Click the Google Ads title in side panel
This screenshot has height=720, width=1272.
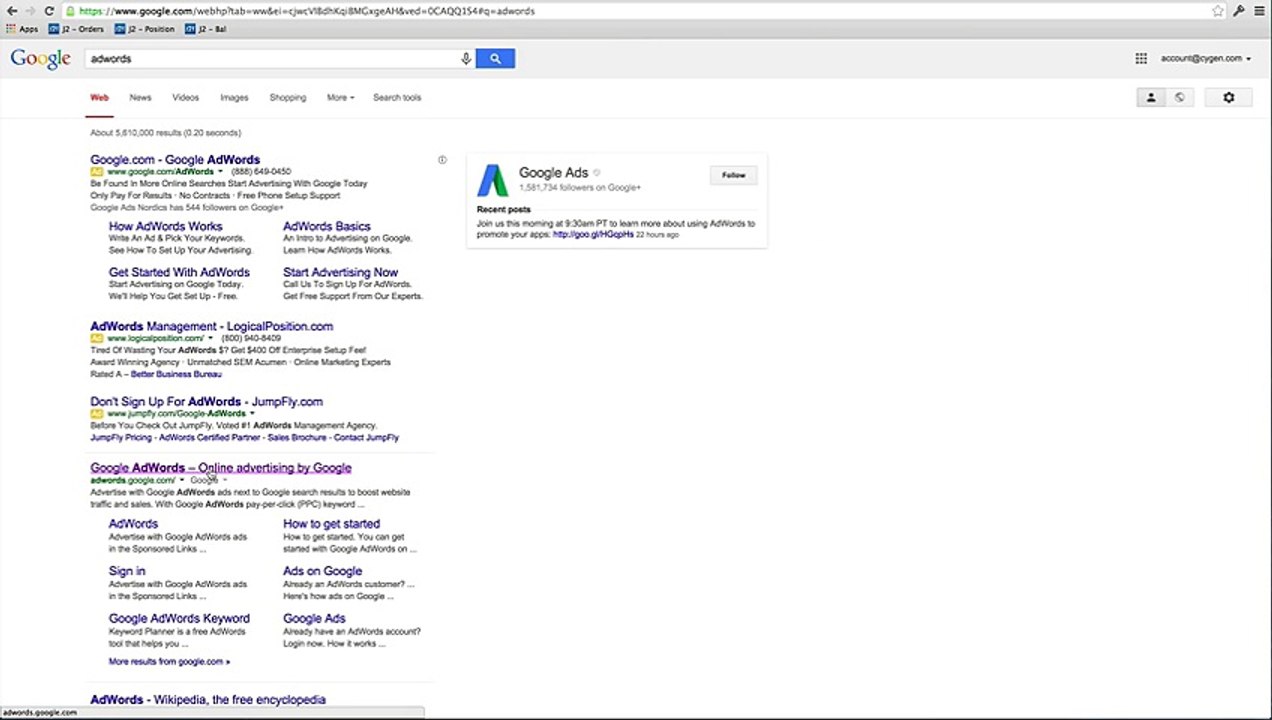click(553, 173)
